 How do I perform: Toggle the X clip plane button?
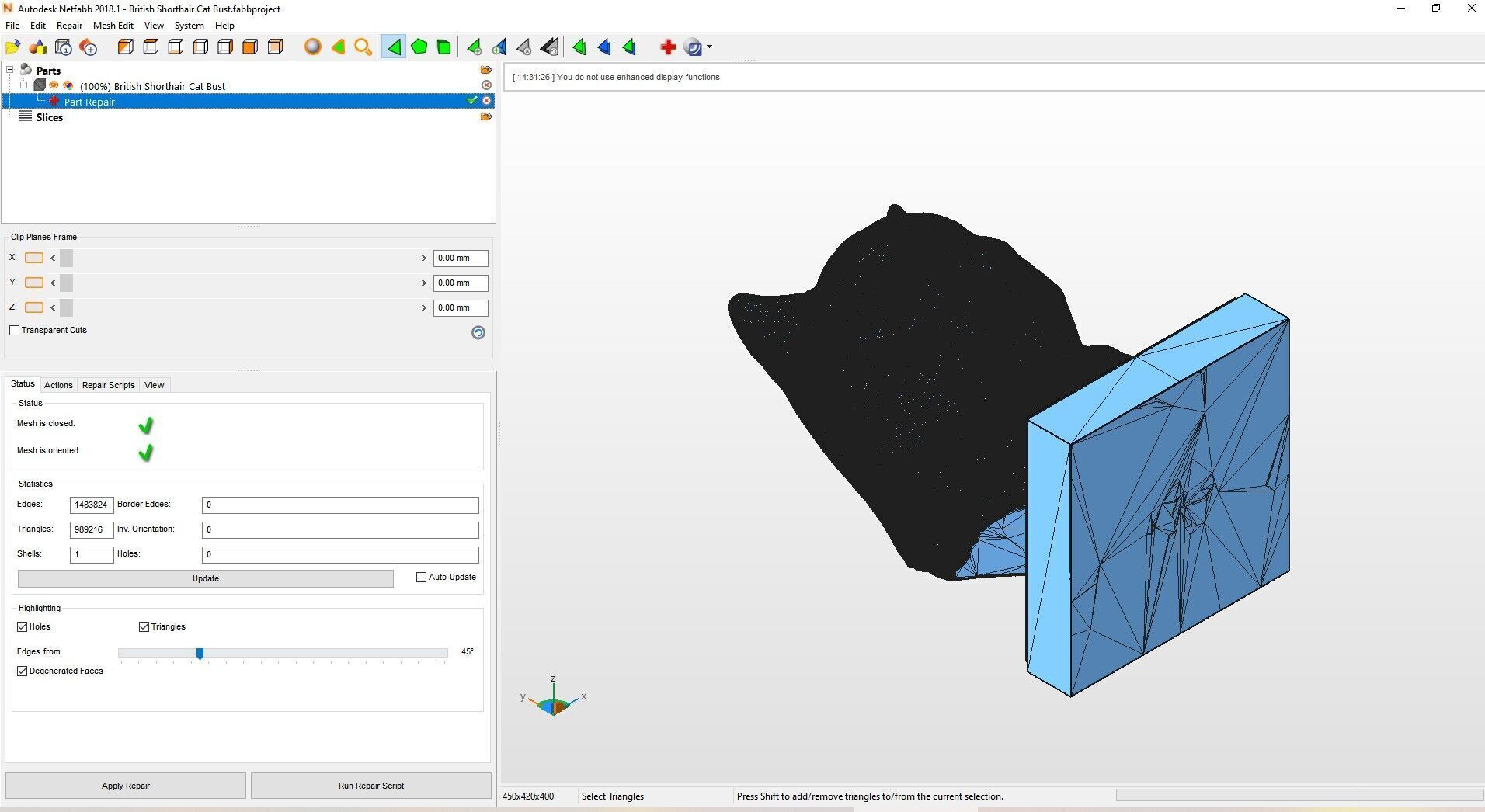coord(34,258)
